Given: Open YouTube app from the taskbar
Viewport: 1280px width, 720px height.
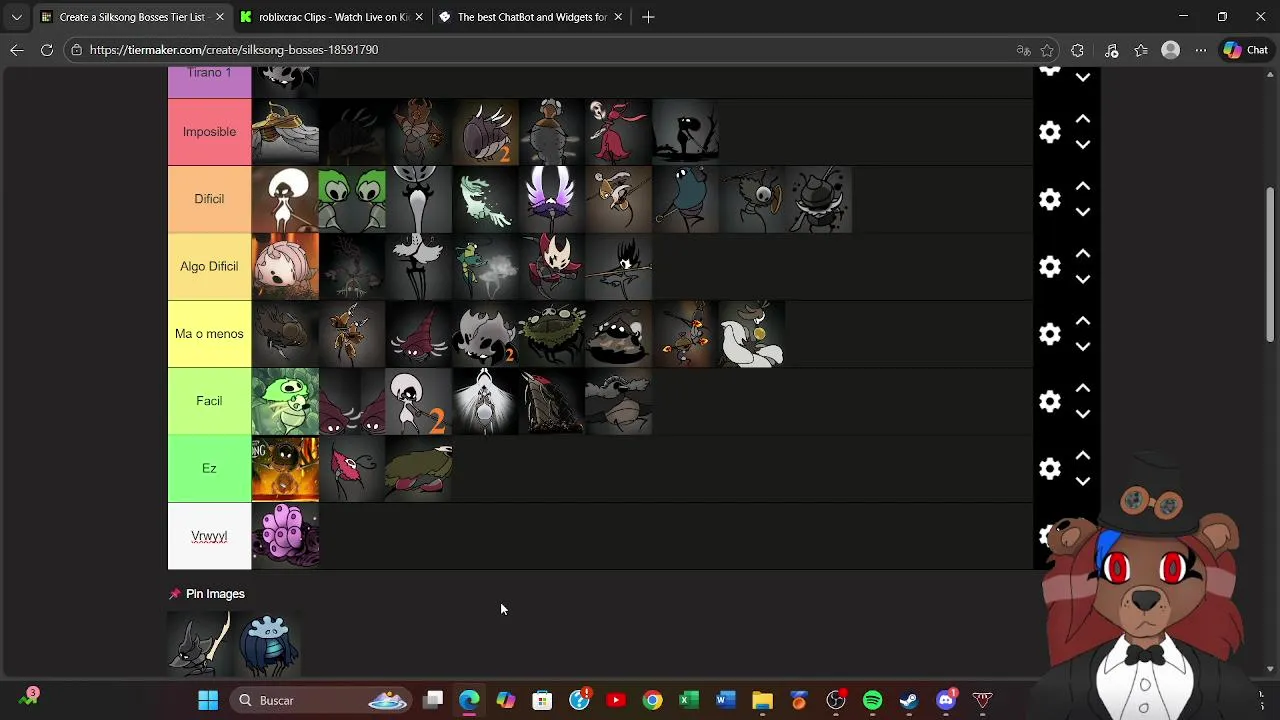Looking at the screenshot, I should (x=616, y=700).
